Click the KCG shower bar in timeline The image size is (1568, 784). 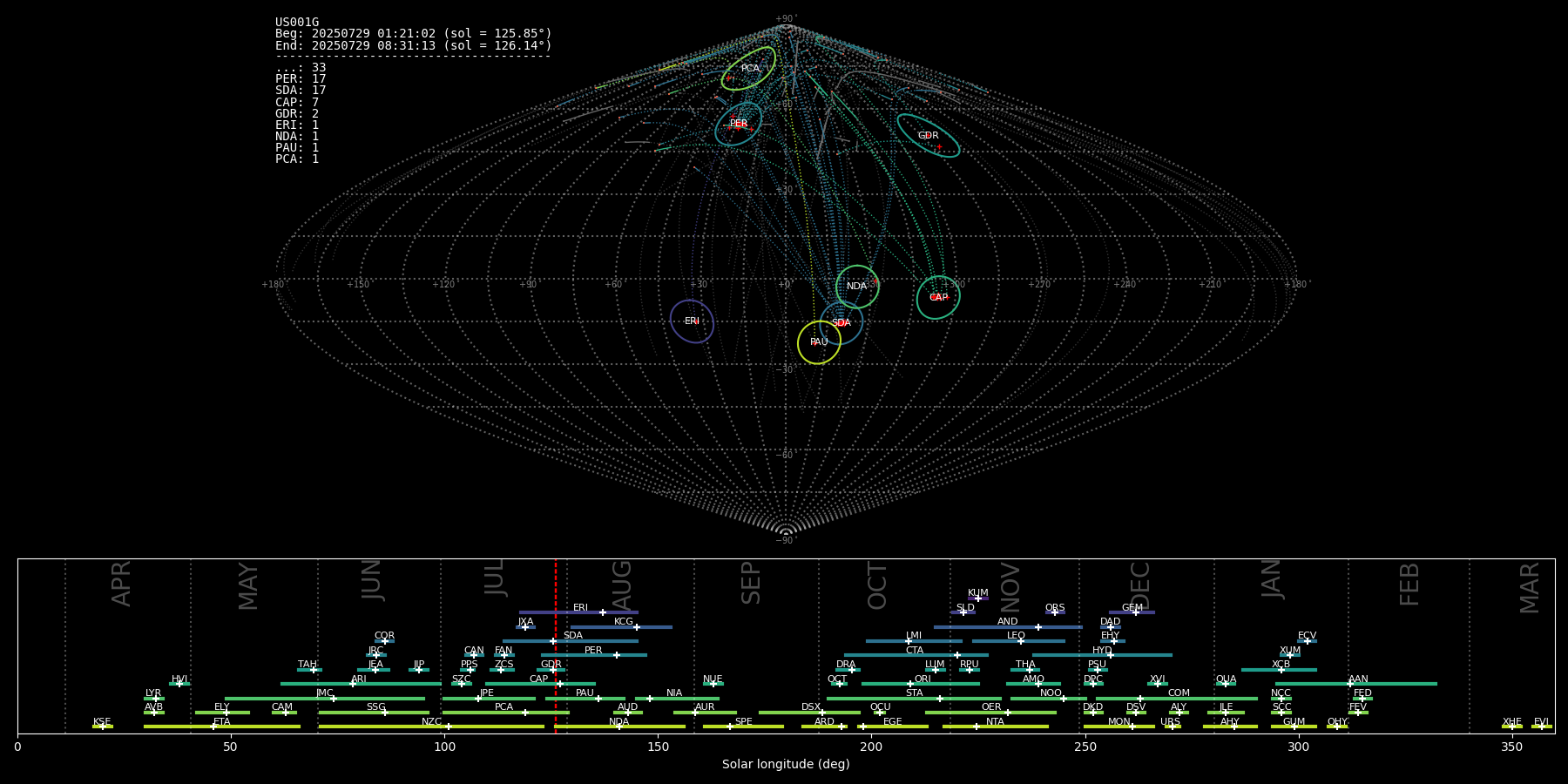pyautogui.click(x=621, y=627)
